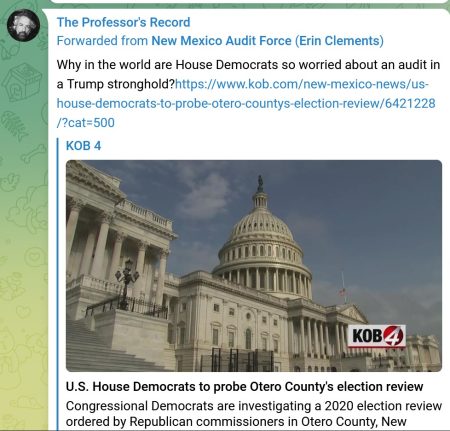Viewport: 450px width, 431px height.
Task: Click the patterned chat background area
Action: (x=23, y=233)
